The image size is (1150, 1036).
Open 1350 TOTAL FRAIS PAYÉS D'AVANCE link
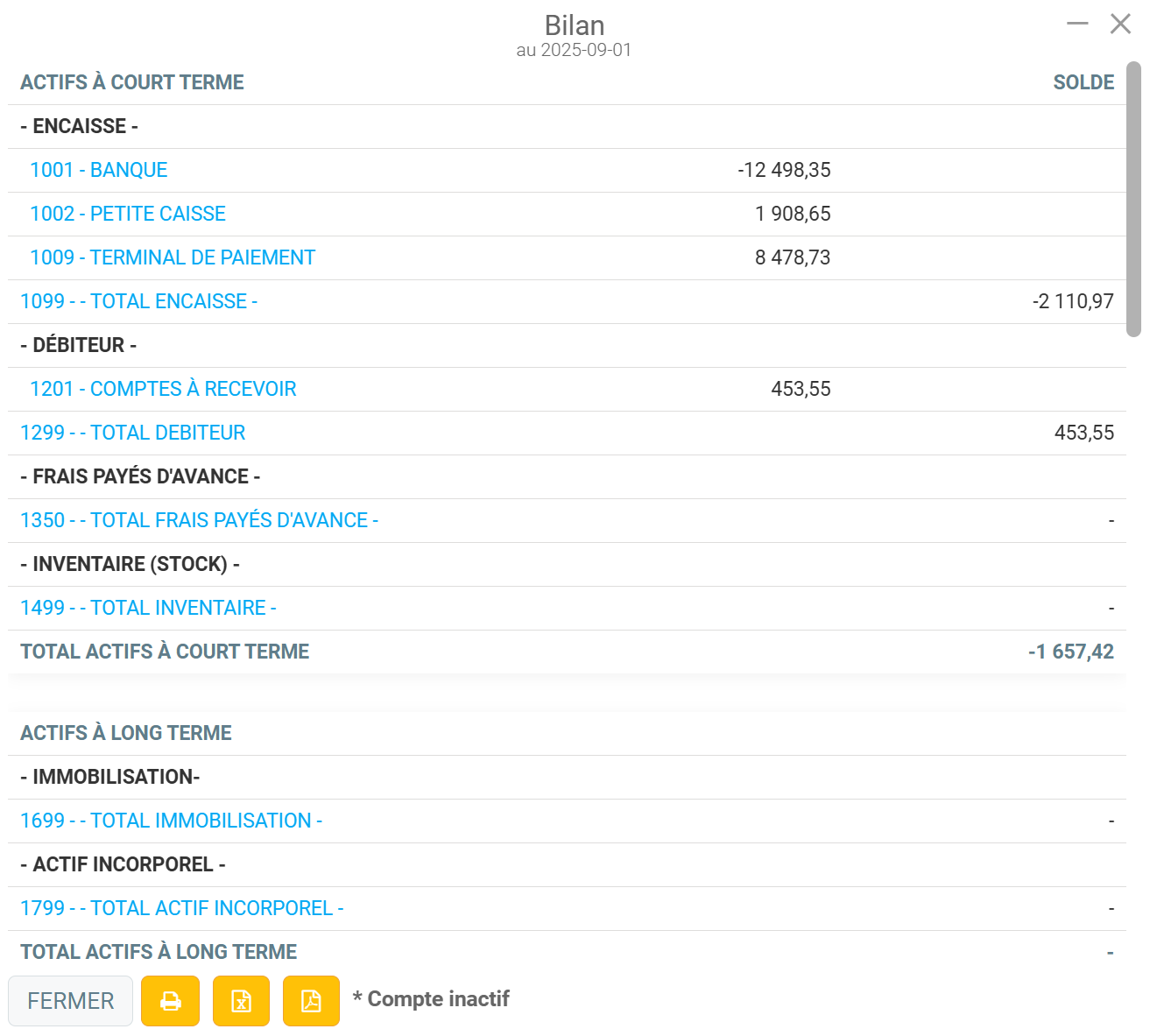(x=200, y=520)
